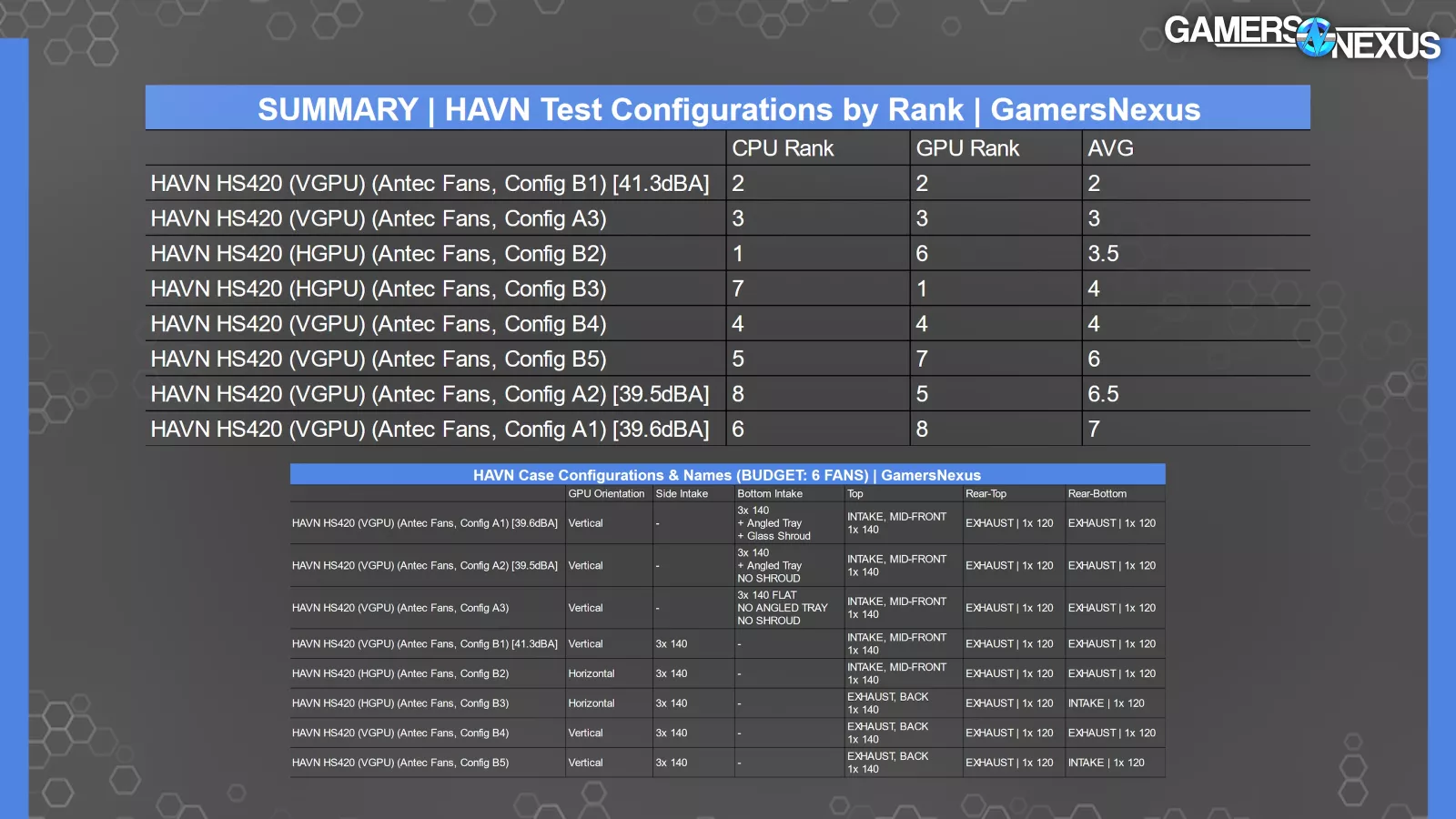
Task: Select the GPU Rank column header
Action: click(967, 148)
